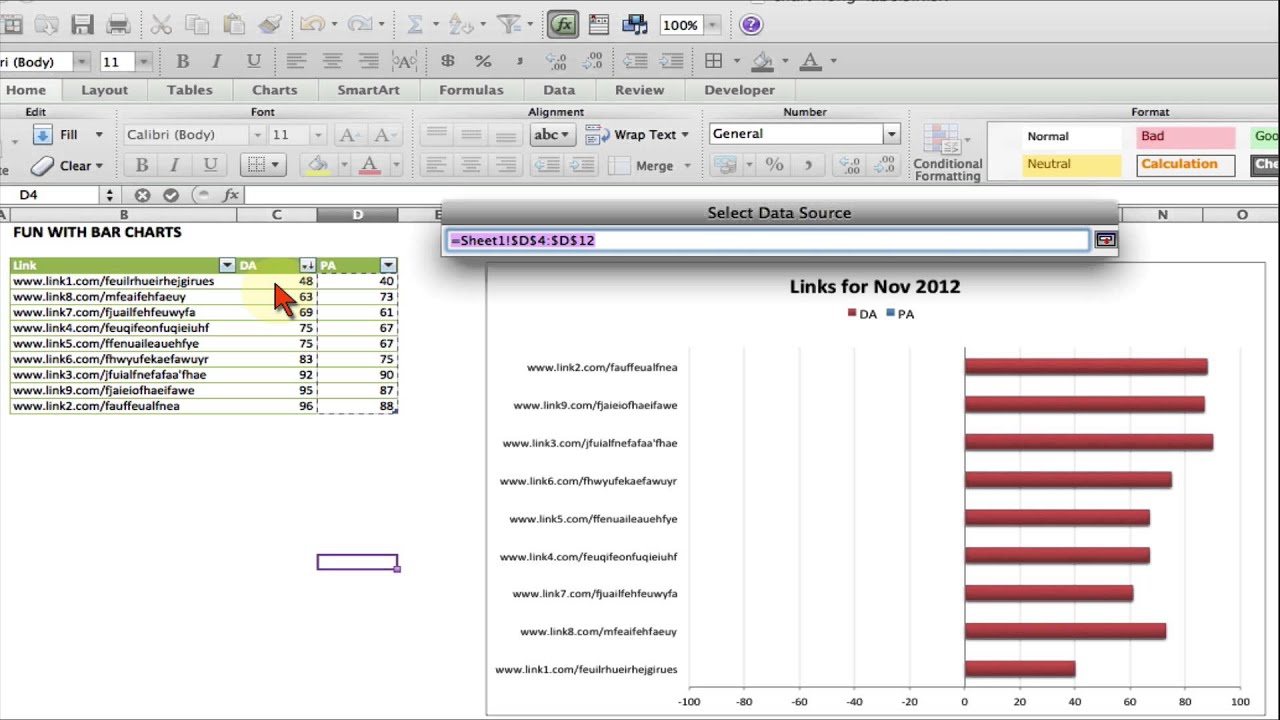Click the Borders grid icon in formatting toolbar

click(713, 61)
